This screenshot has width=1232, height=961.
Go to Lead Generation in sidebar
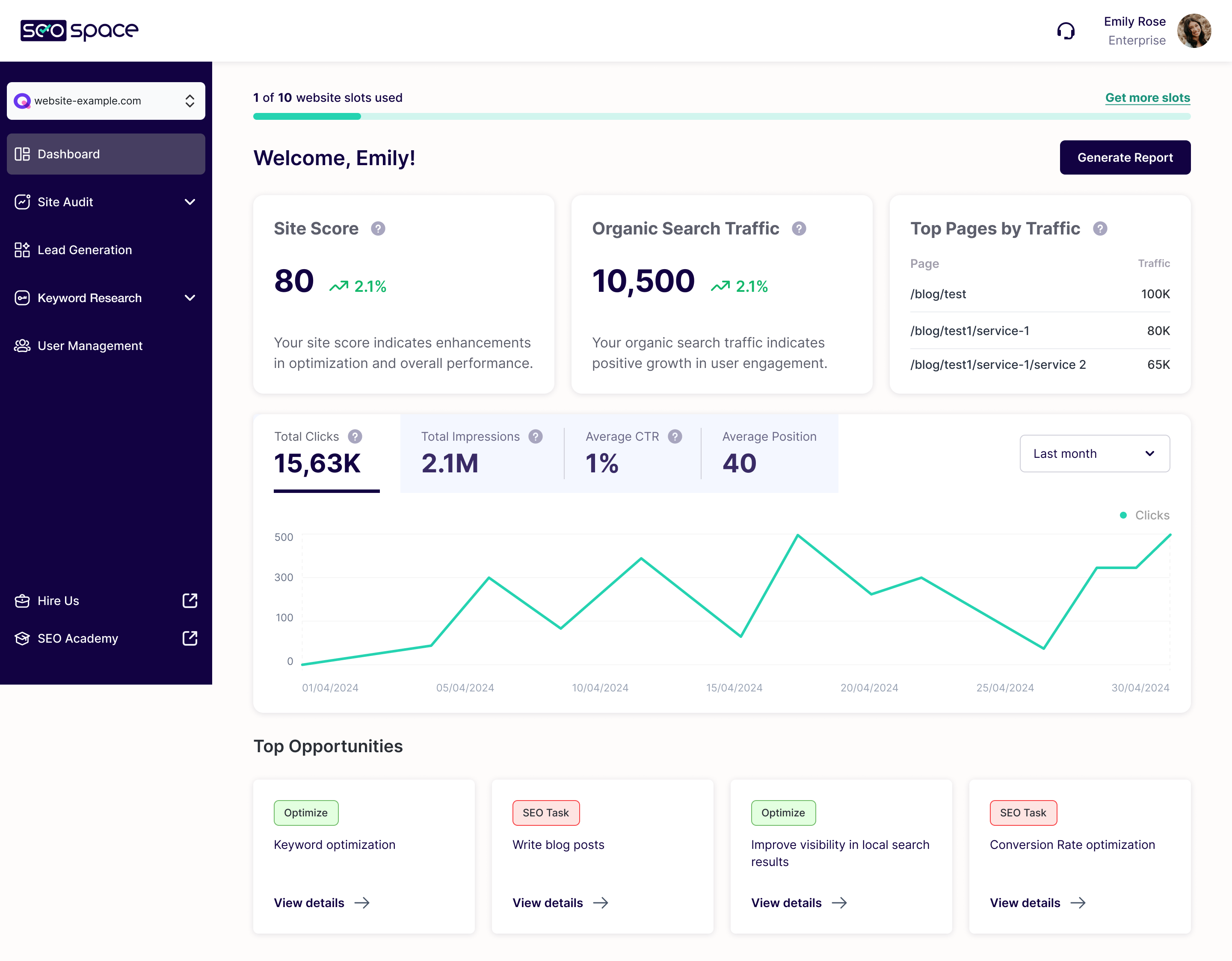coord(85,250)
